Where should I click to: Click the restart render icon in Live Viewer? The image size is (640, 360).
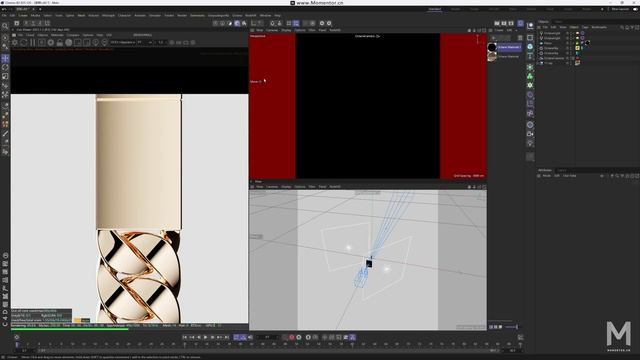click(24, 42)
